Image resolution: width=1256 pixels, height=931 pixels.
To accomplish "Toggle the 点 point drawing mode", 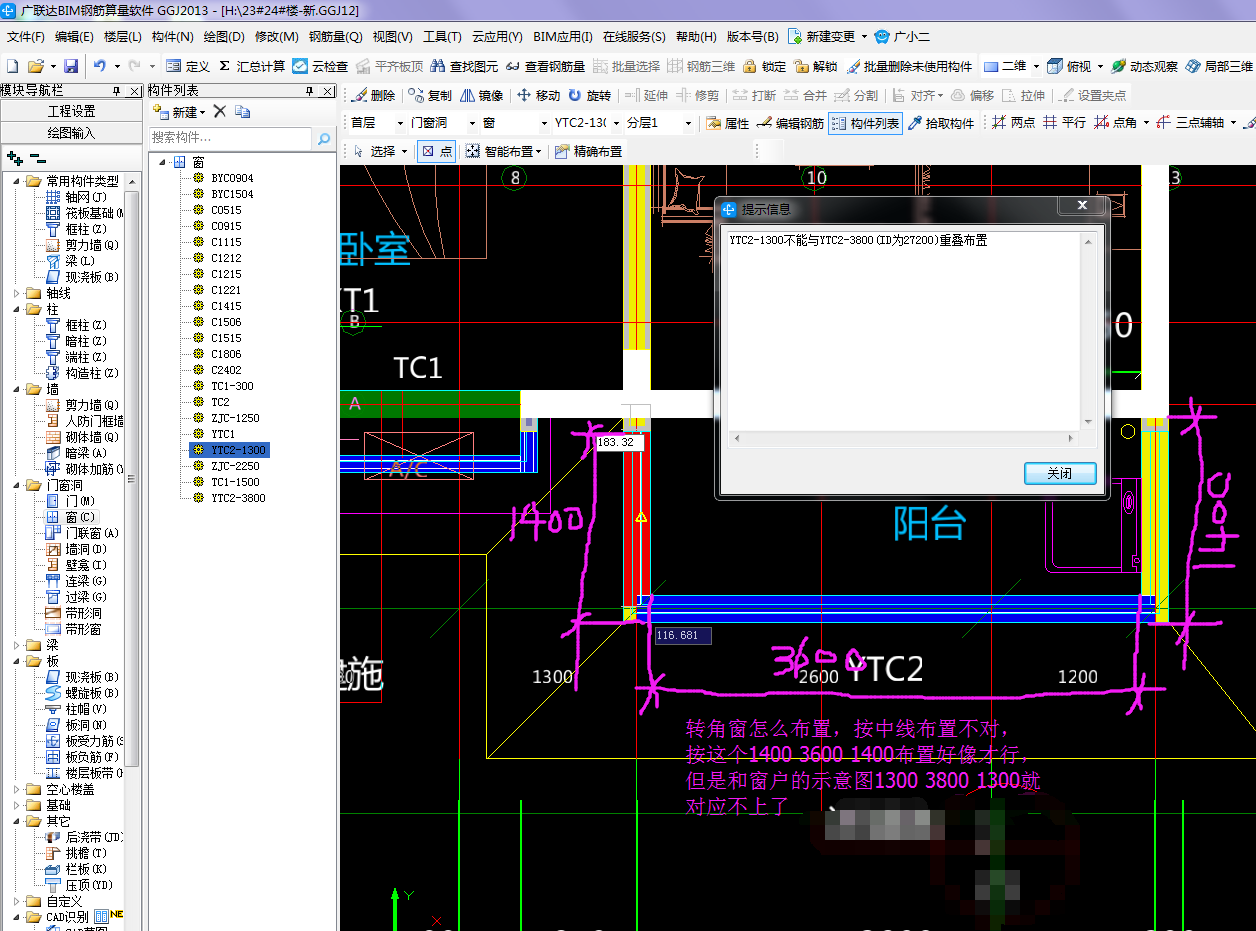I will [x=435, y=151].
